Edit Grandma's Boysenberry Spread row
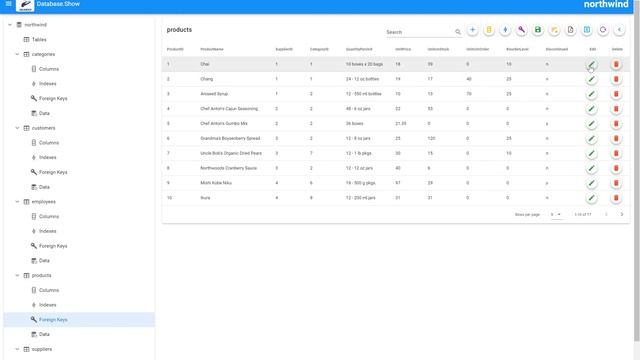The height and width of the screenshot is (360, 640). coord(591,138)
